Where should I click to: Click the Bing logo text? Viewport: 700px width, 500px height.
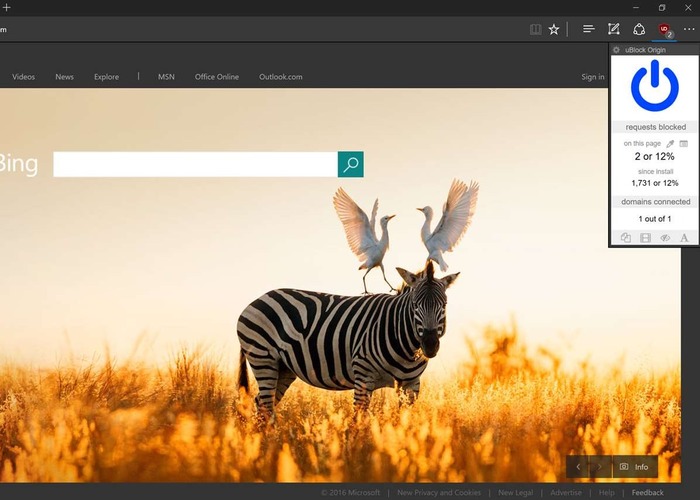(x=18, y=164)
